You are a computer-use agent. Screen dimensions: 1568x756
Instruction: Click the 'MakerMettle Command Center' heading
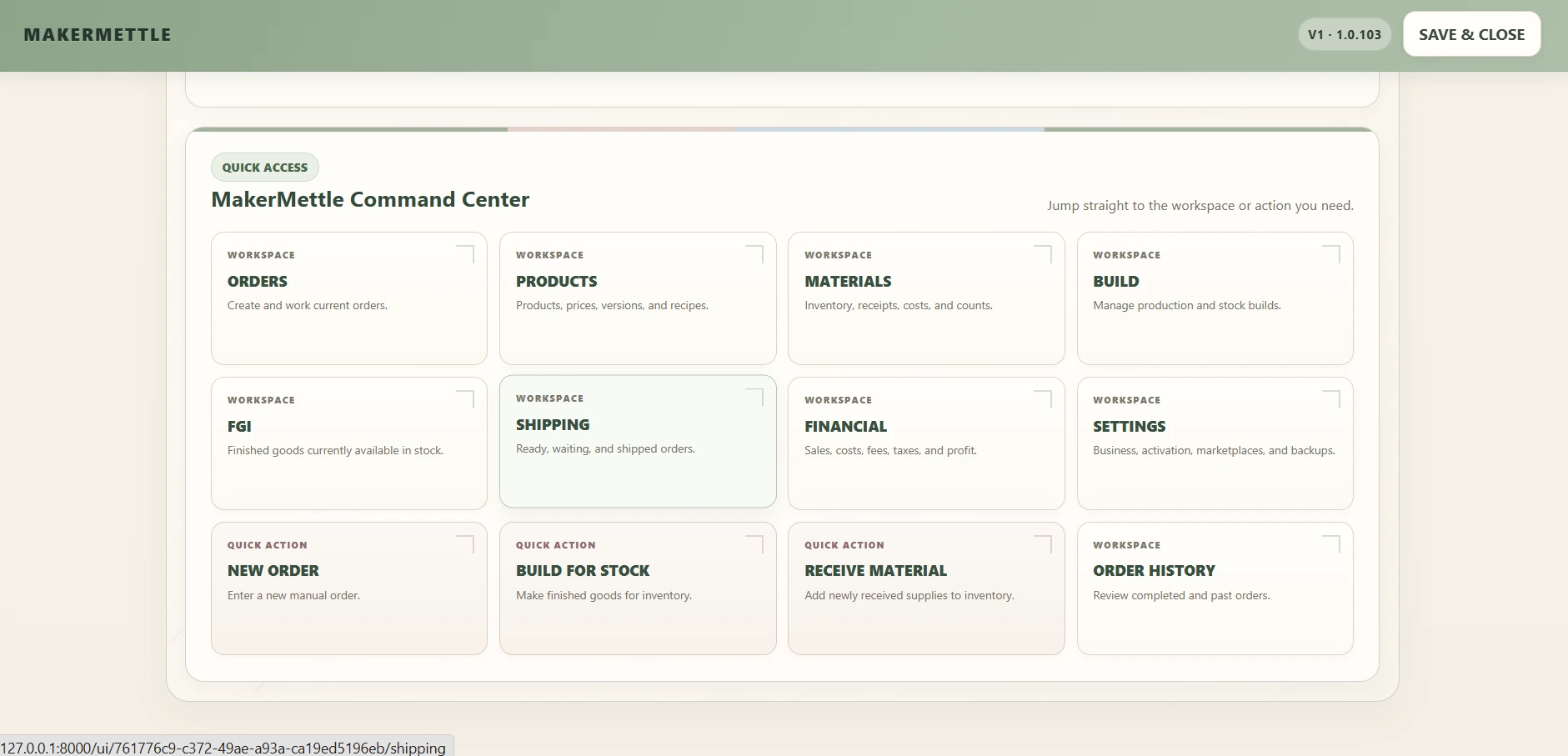click(370, 200)
